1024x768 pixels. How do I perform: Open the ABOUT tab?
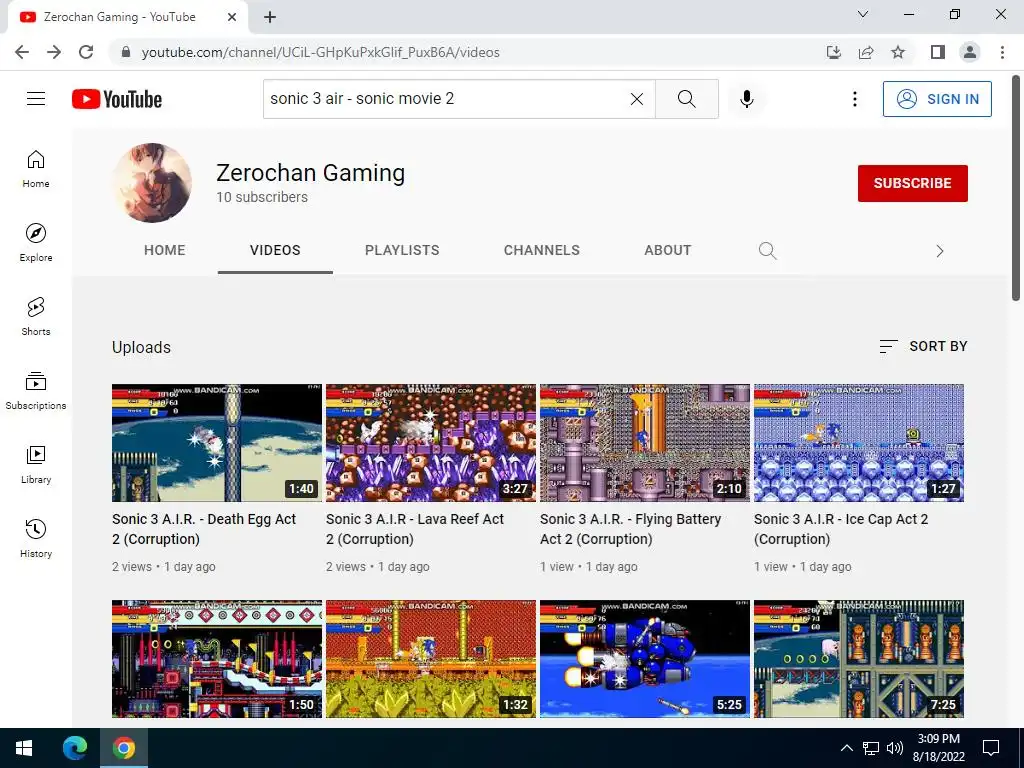[667, 250]
